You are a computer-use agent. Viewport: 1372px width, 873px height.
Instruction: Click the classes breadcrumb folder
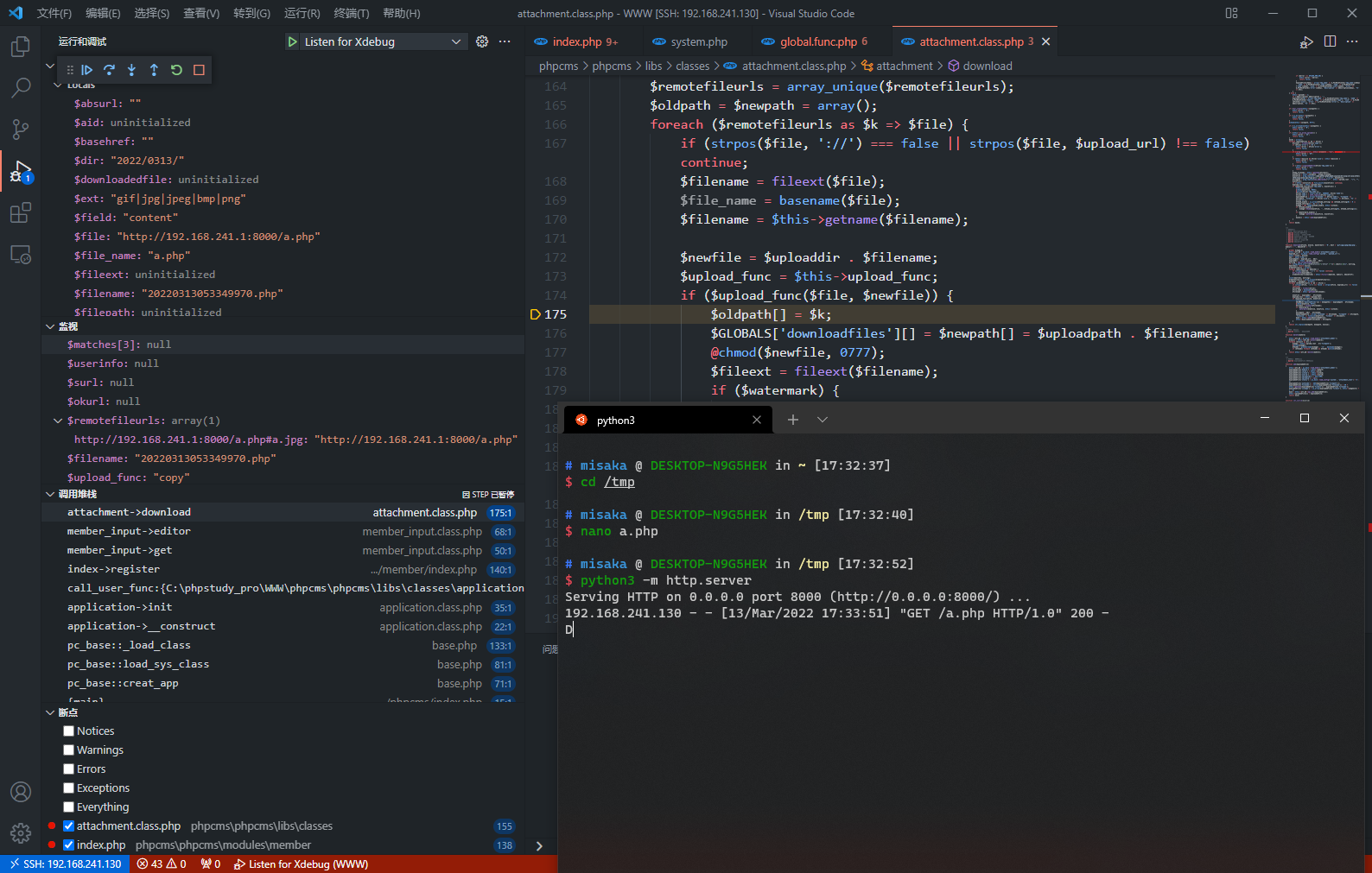(692, 66)
